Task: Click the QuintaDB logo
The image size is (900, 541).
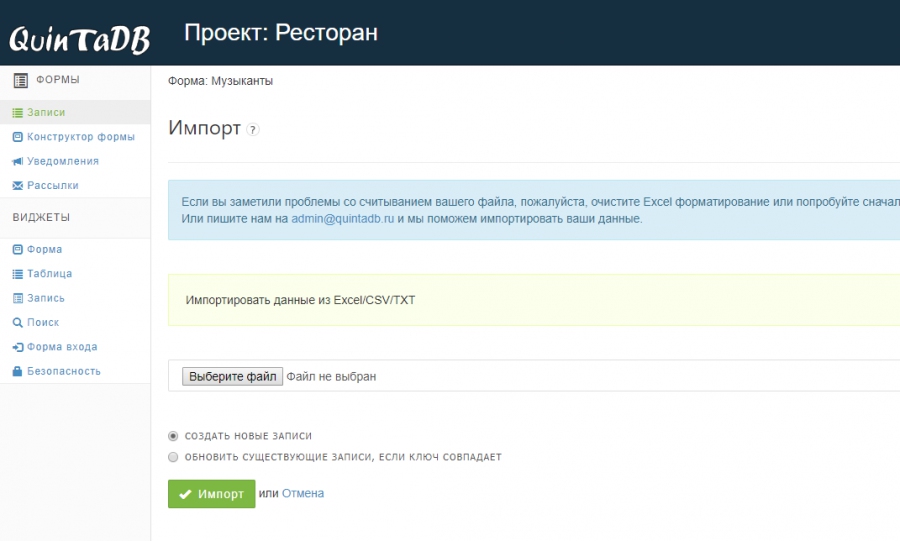Action: pos(79,39)
